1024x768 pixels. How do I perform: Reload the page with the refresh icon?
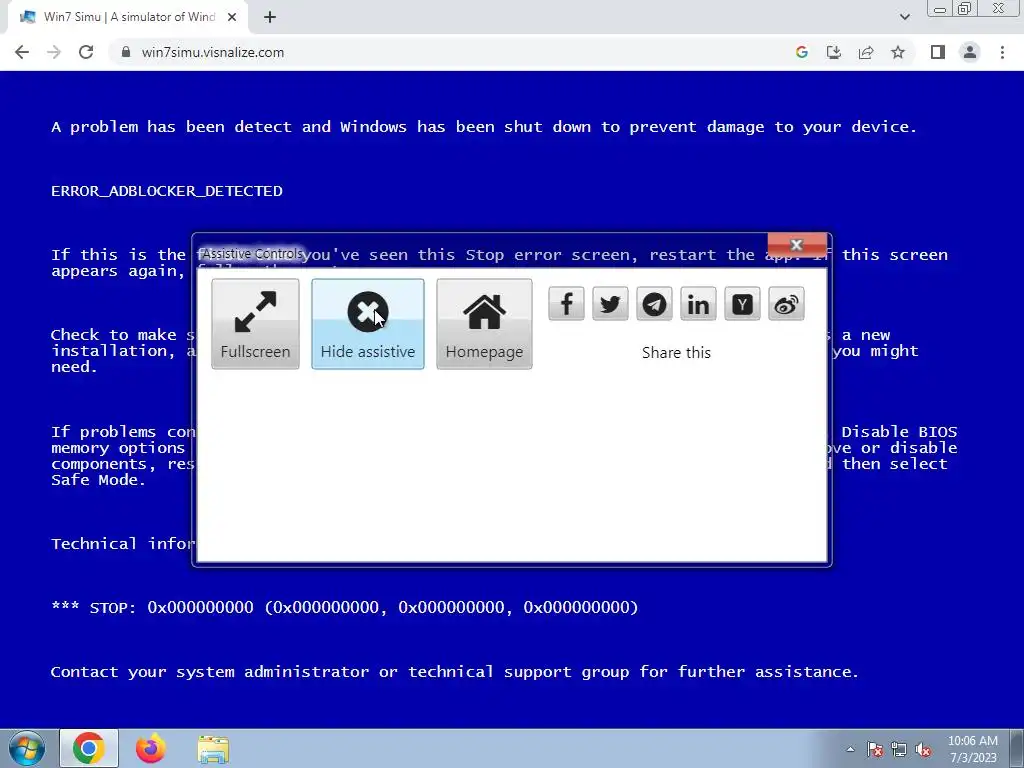[x=86, y=52]
